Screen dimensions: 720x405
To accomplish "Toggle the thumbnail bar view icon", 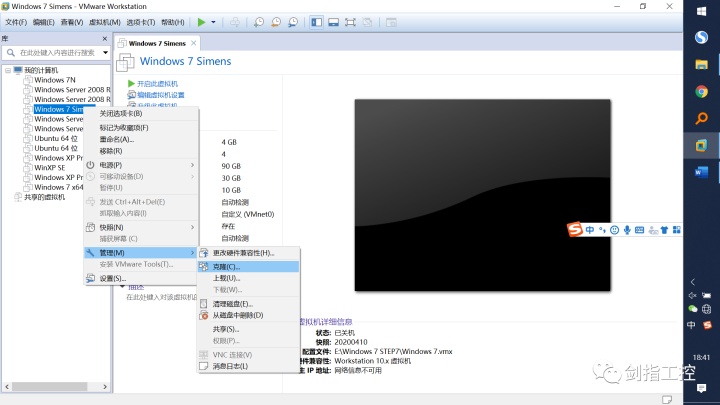I will (x=333, y=22).
